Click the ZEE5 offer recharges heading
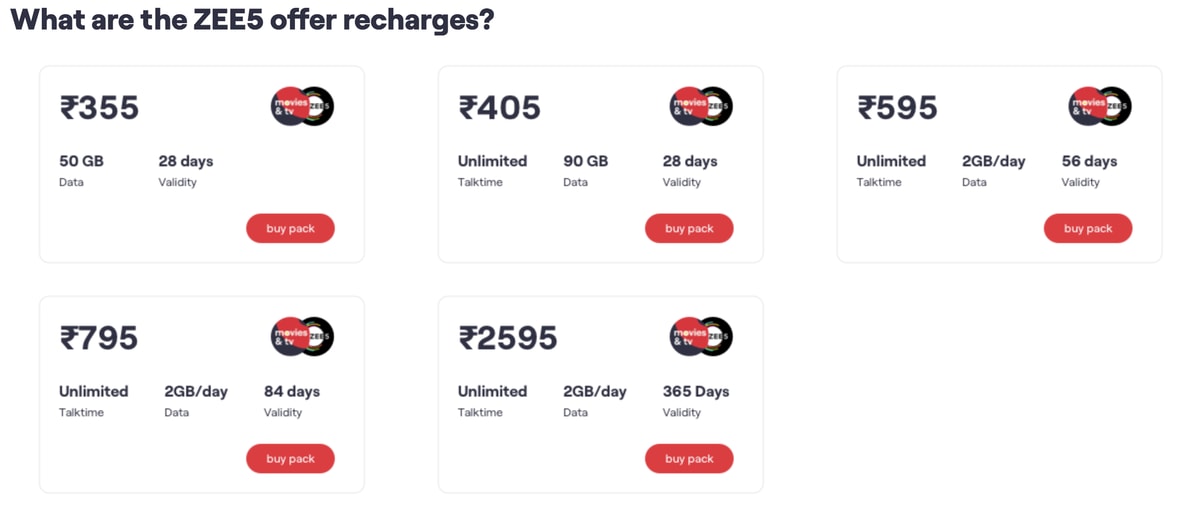Image resolution: width=1200 pixels, height=527 pixels. point(252,19)
